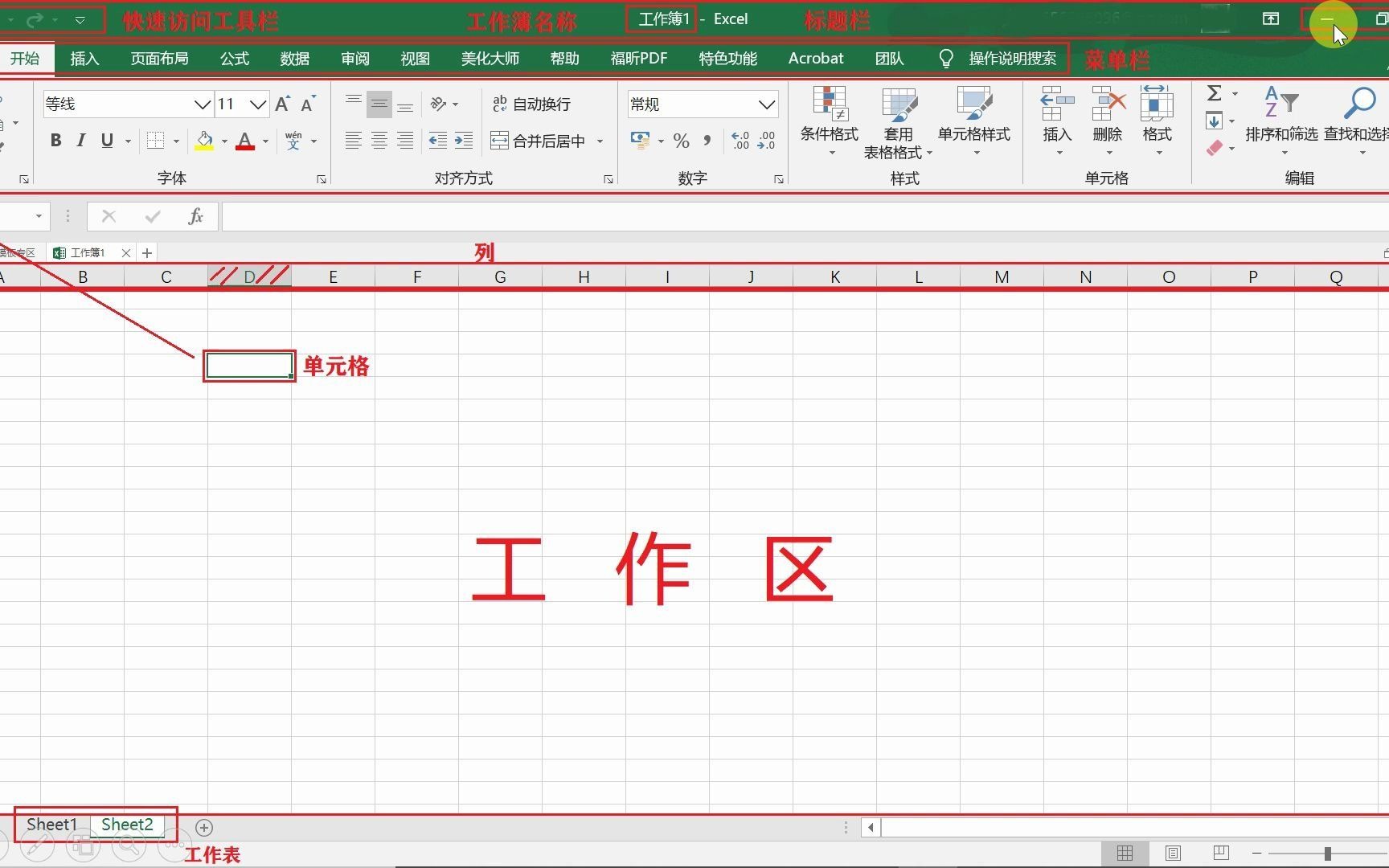Switch to the 公式 tab
Image resolution: width=1389 pixels, height=868 pixels.
[x=235, y=59]
